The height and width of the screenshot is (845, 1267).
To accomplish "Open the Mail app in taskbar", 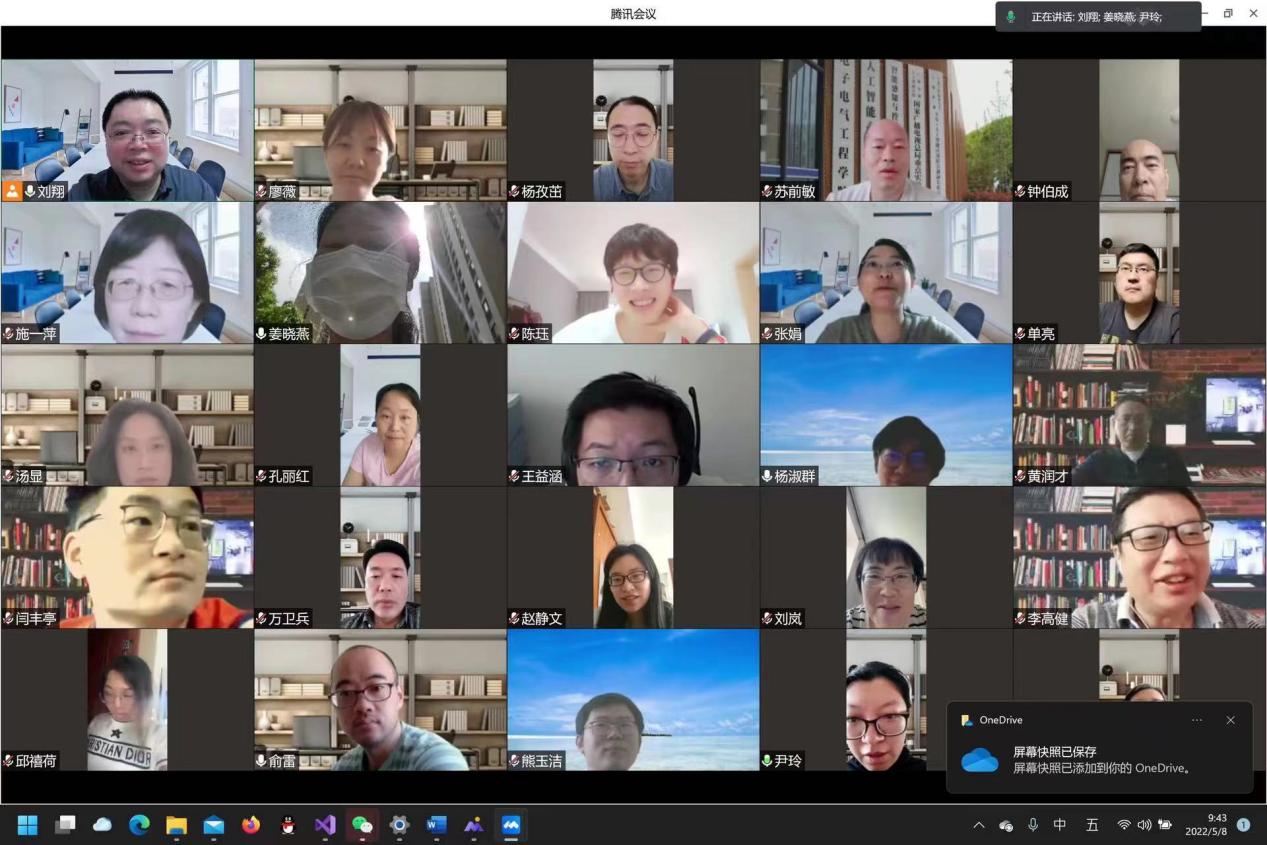I will [213, 825].
